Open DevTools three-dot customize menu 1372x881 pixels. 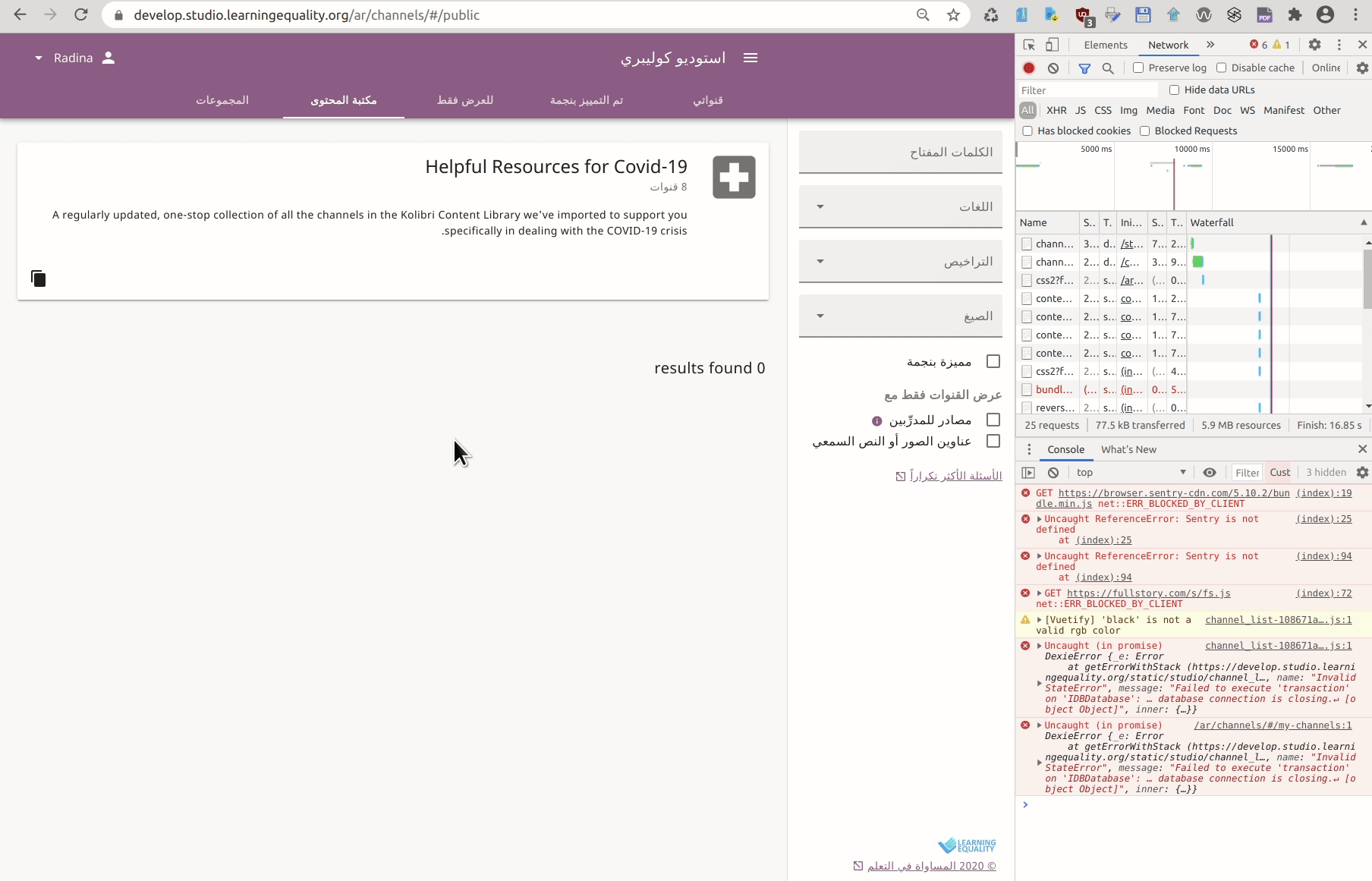1339,45
